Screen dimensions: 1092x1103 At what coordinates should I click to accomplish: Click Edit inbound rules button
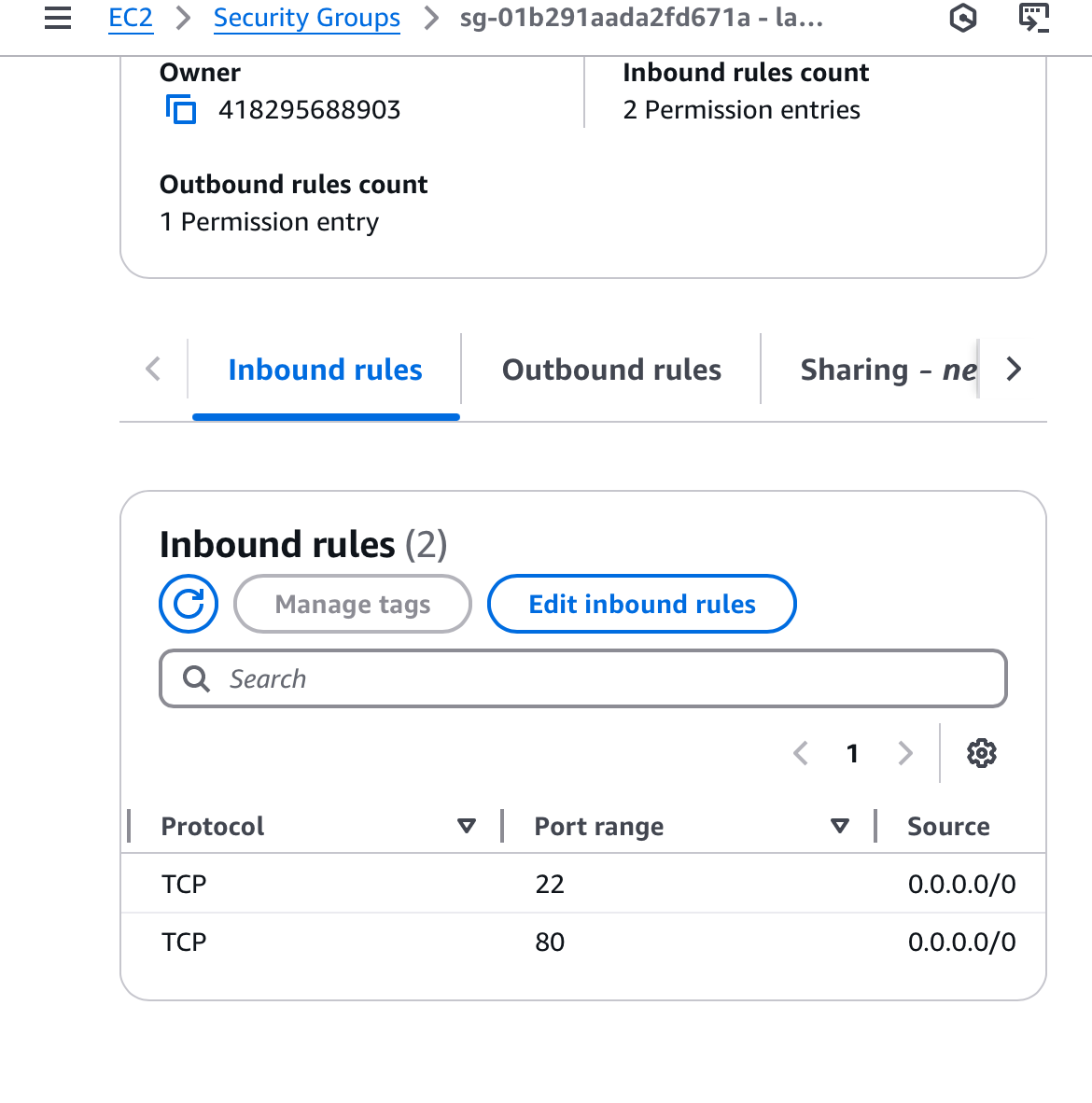pos(642,604)
